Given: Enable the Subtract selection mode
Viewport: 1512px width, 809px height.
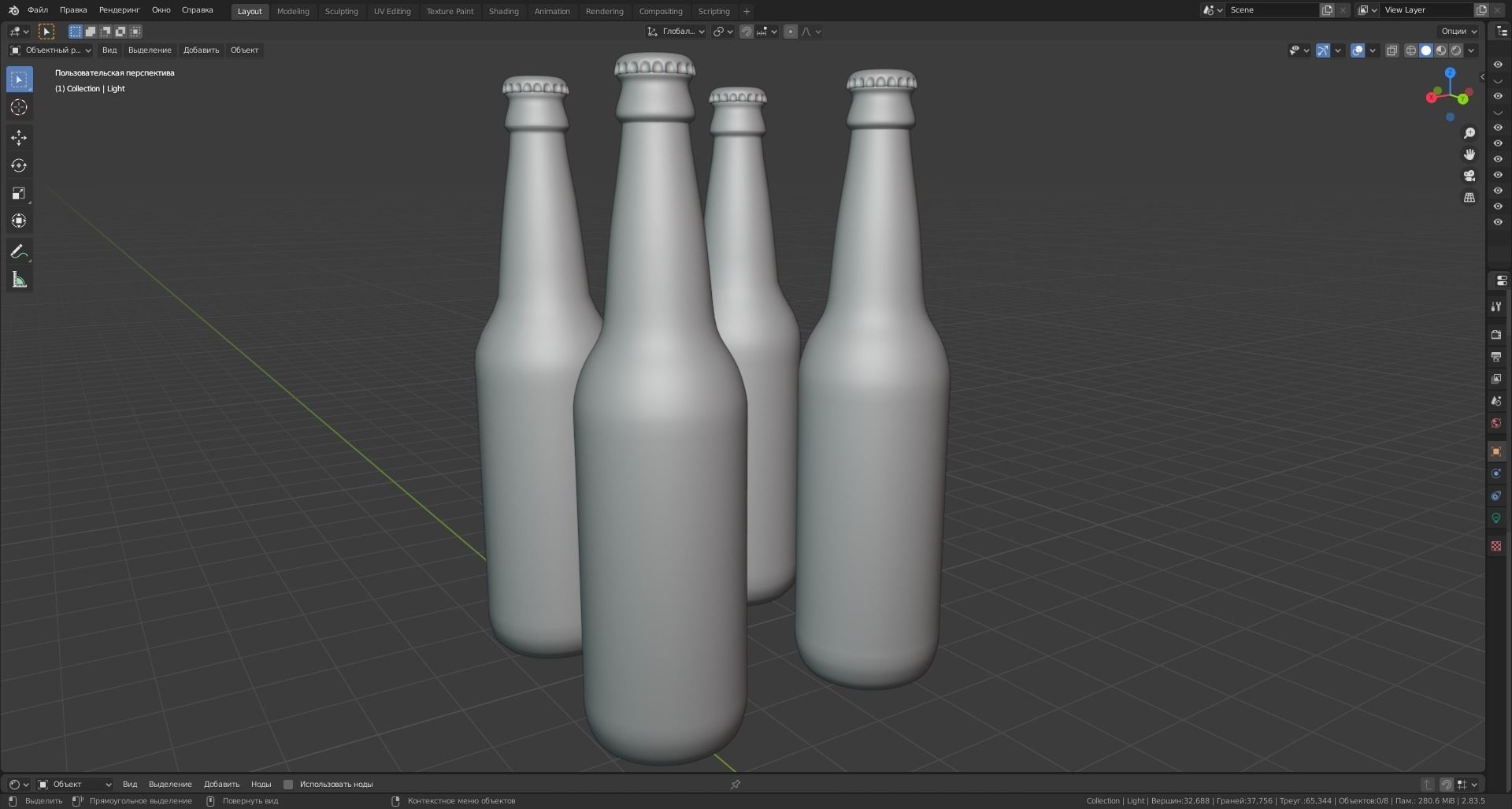Looking at the screenshot, I should click(106, 32).
